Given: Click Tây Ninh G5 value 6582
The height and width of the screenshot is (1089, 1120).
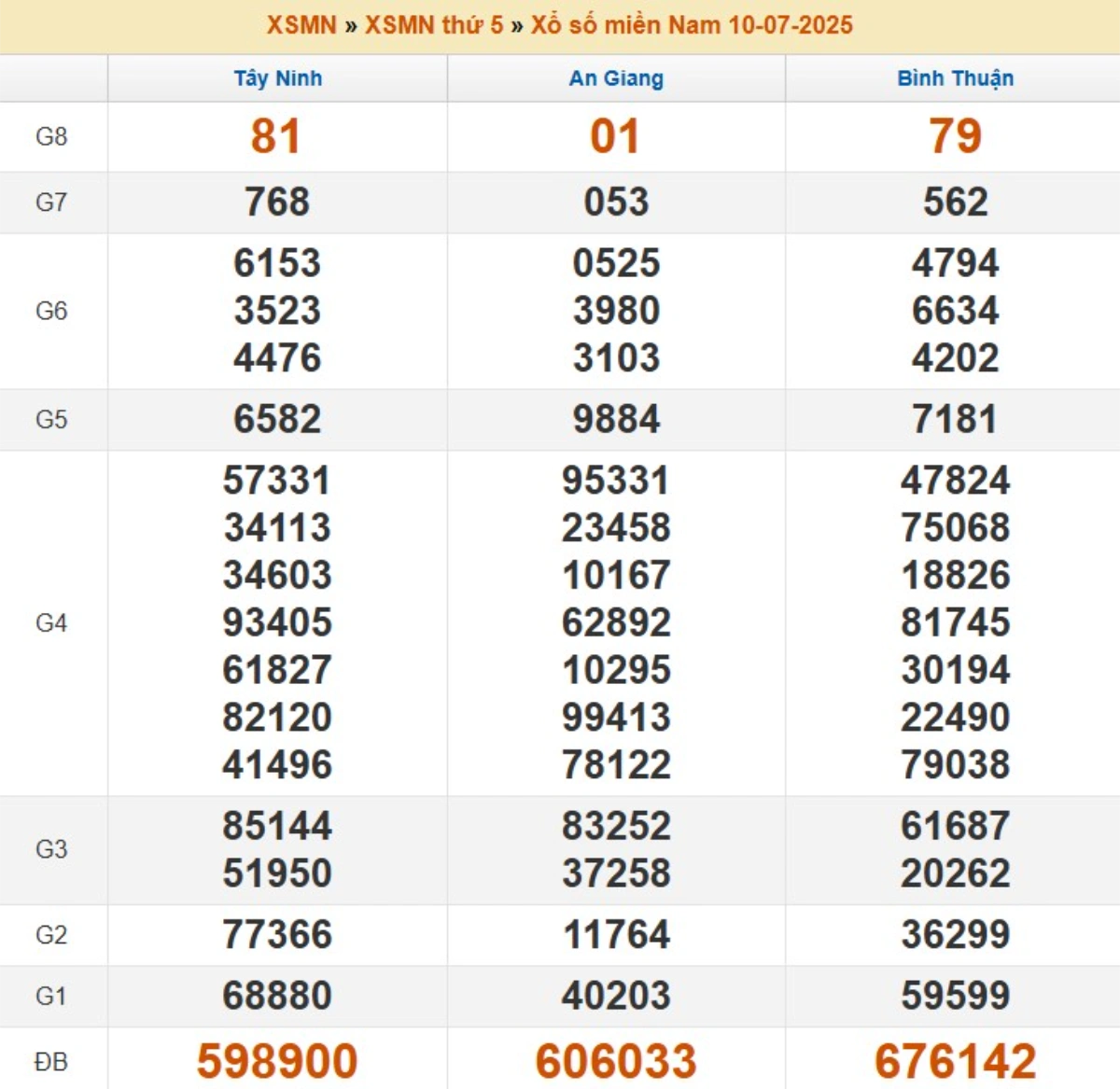Looking at the screenshot, I should point(277,419).
